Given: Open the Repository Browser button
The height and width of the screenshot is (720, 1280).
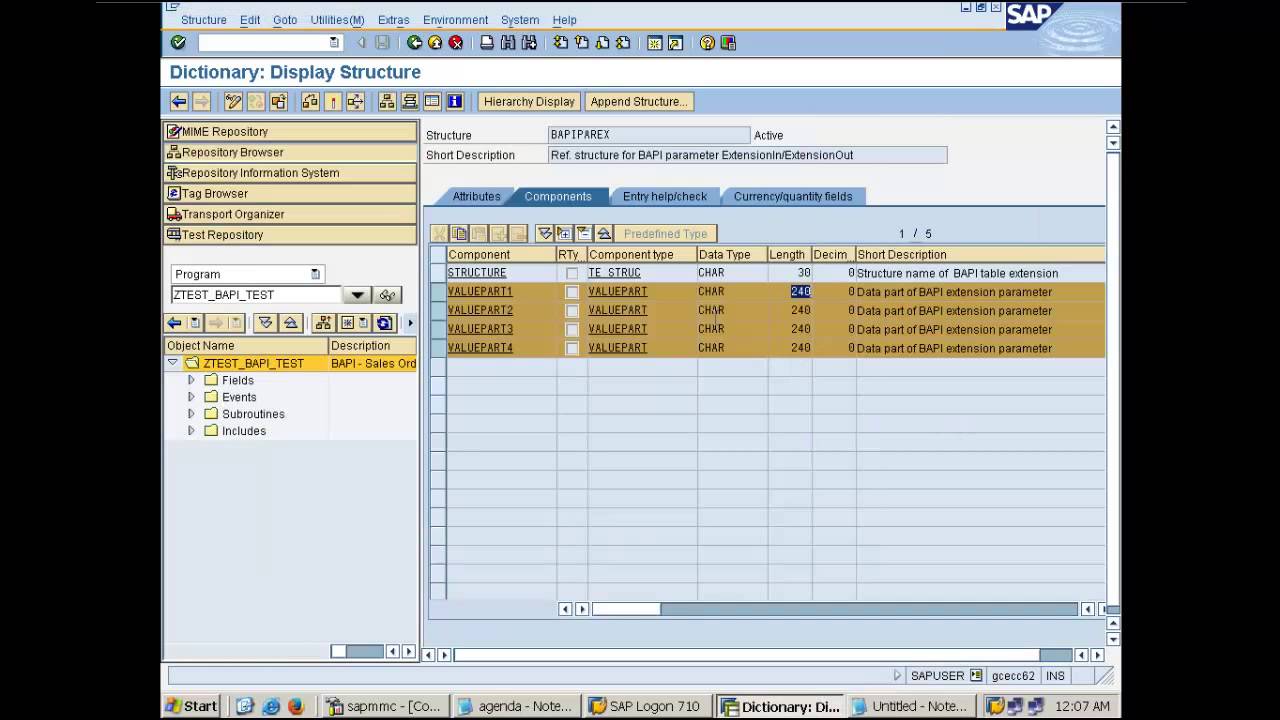Looking at the screenshot, I should [x=290, y=152].
